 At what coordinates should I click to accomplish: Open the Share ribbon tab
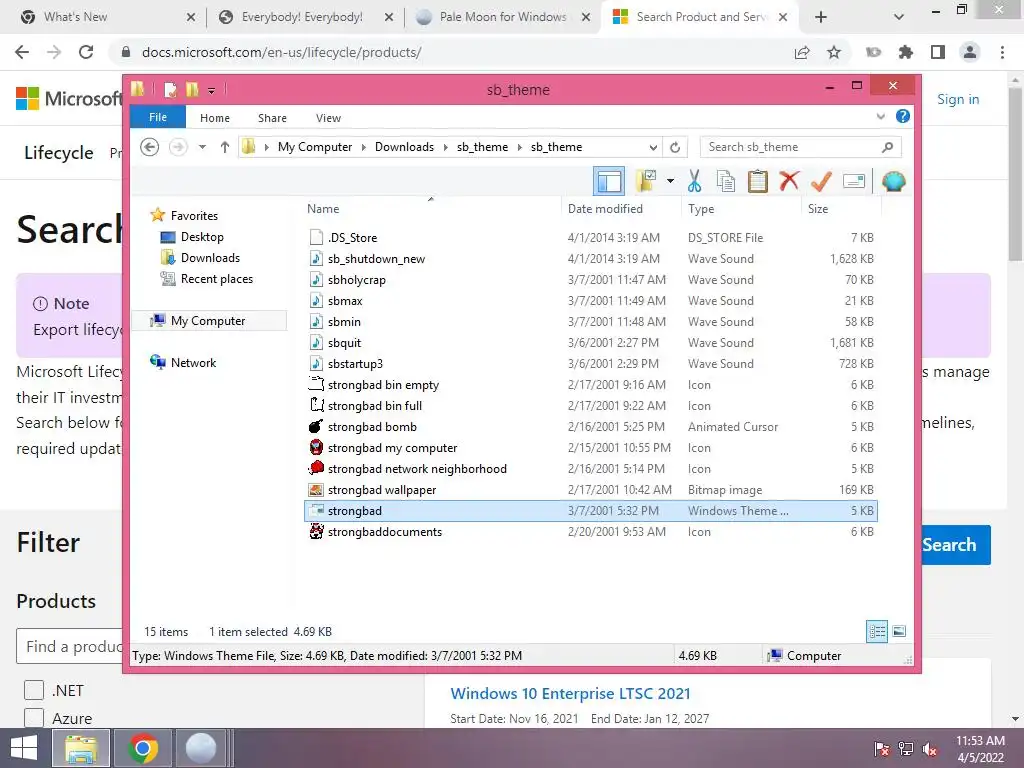(272, 118)
